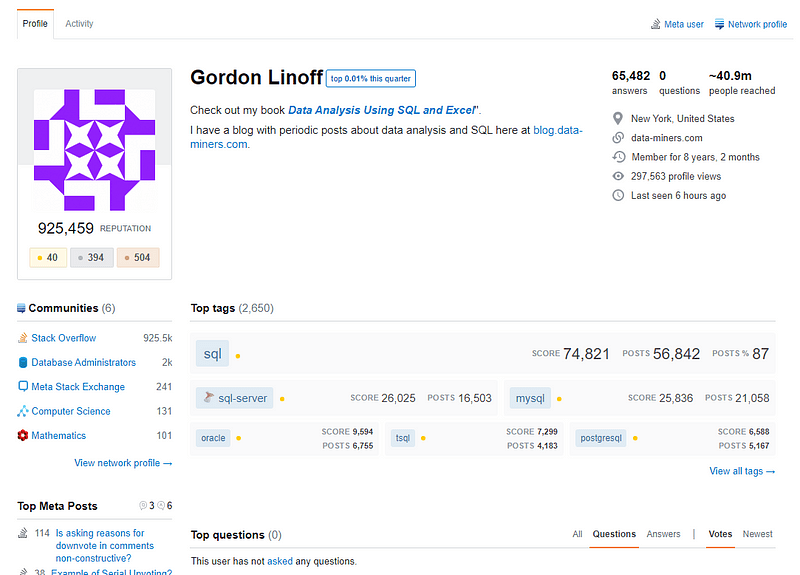Screen dimensions: 800x575
Task: Select the Questions filter tab
Action: pos(614,534)
